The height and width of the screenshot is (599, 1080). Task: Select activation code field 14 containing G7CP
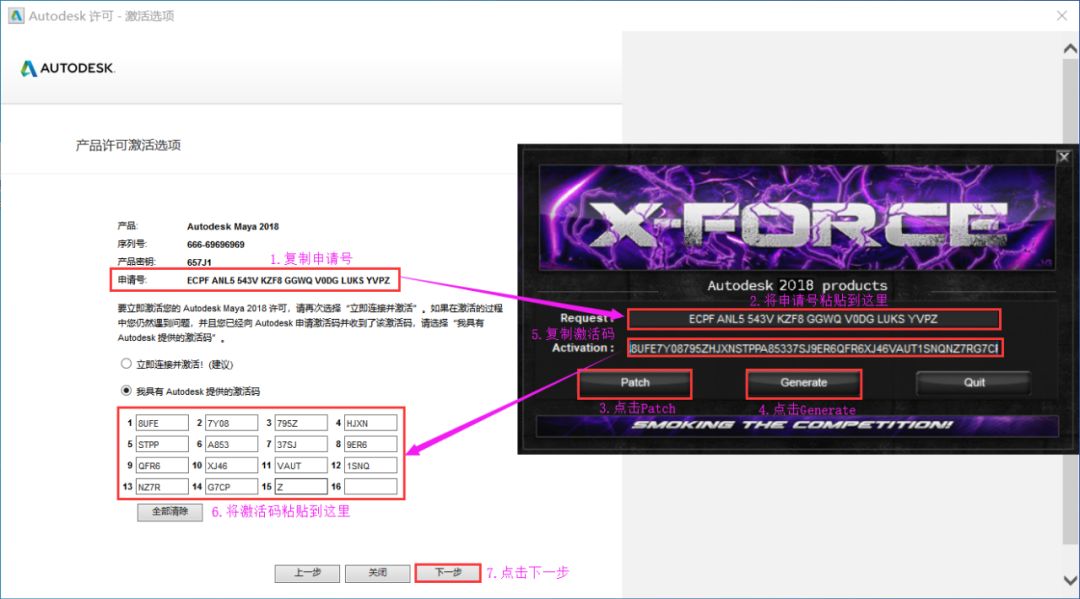(231, 487)
